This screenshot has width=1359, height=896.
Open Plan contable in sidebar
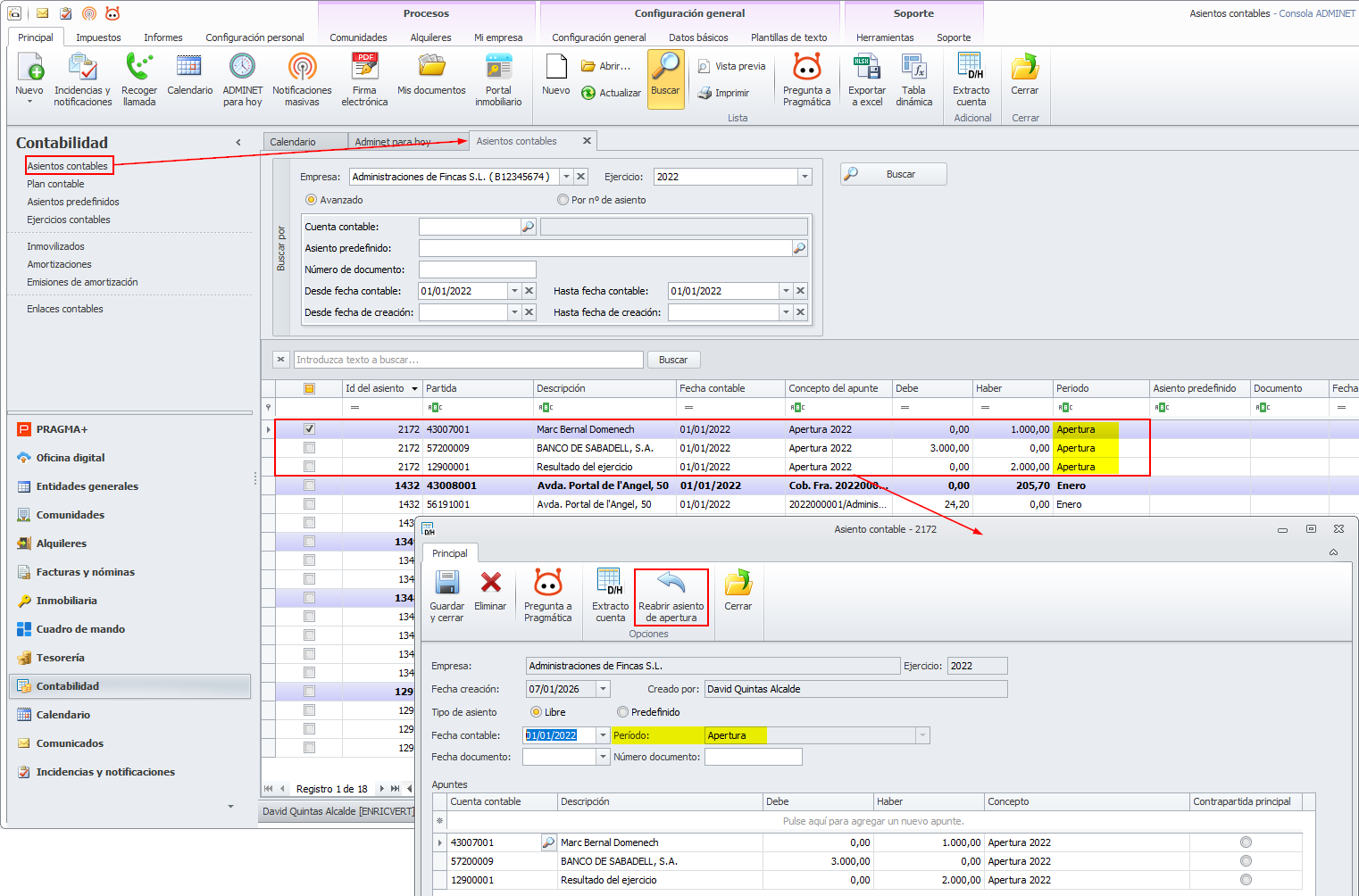[55, 184]
